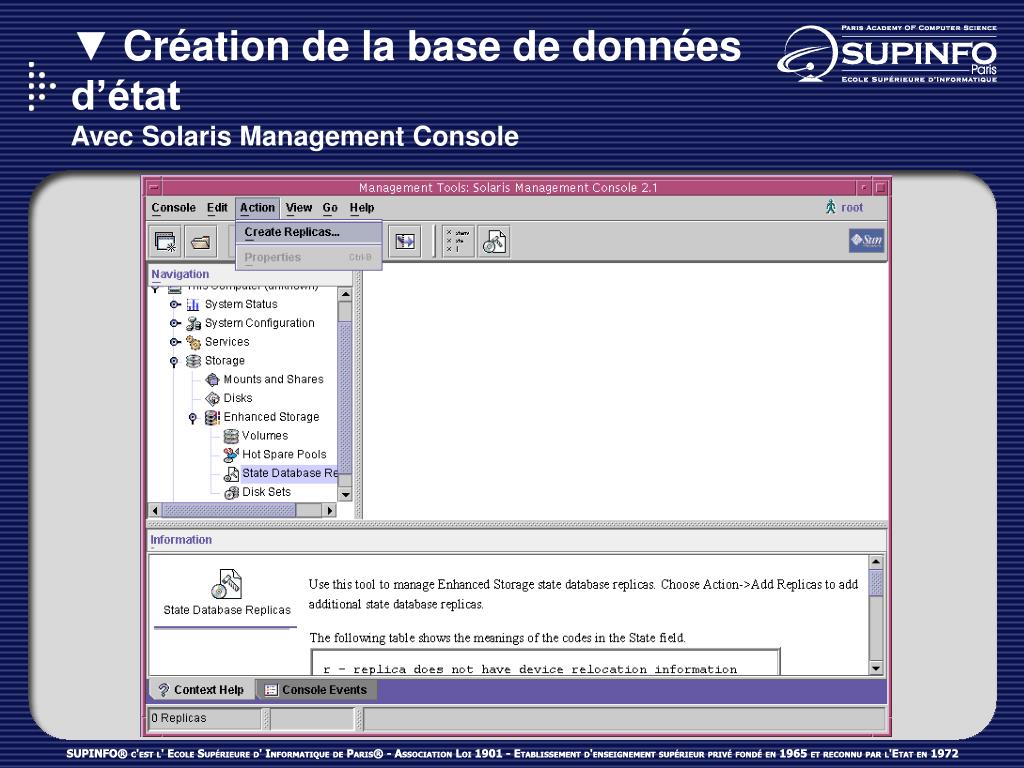Open the Console menu

(174, 208)
